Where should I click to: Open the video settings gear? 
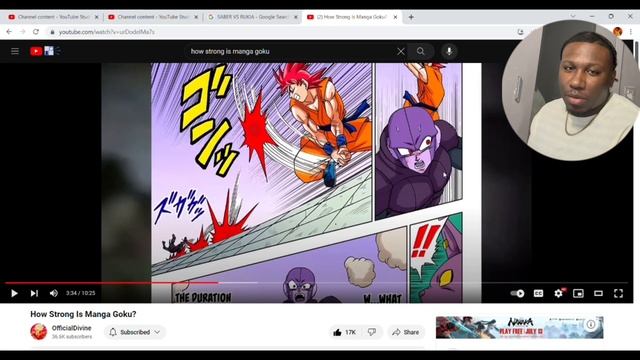pyautogui.click(x=558, y=293)
